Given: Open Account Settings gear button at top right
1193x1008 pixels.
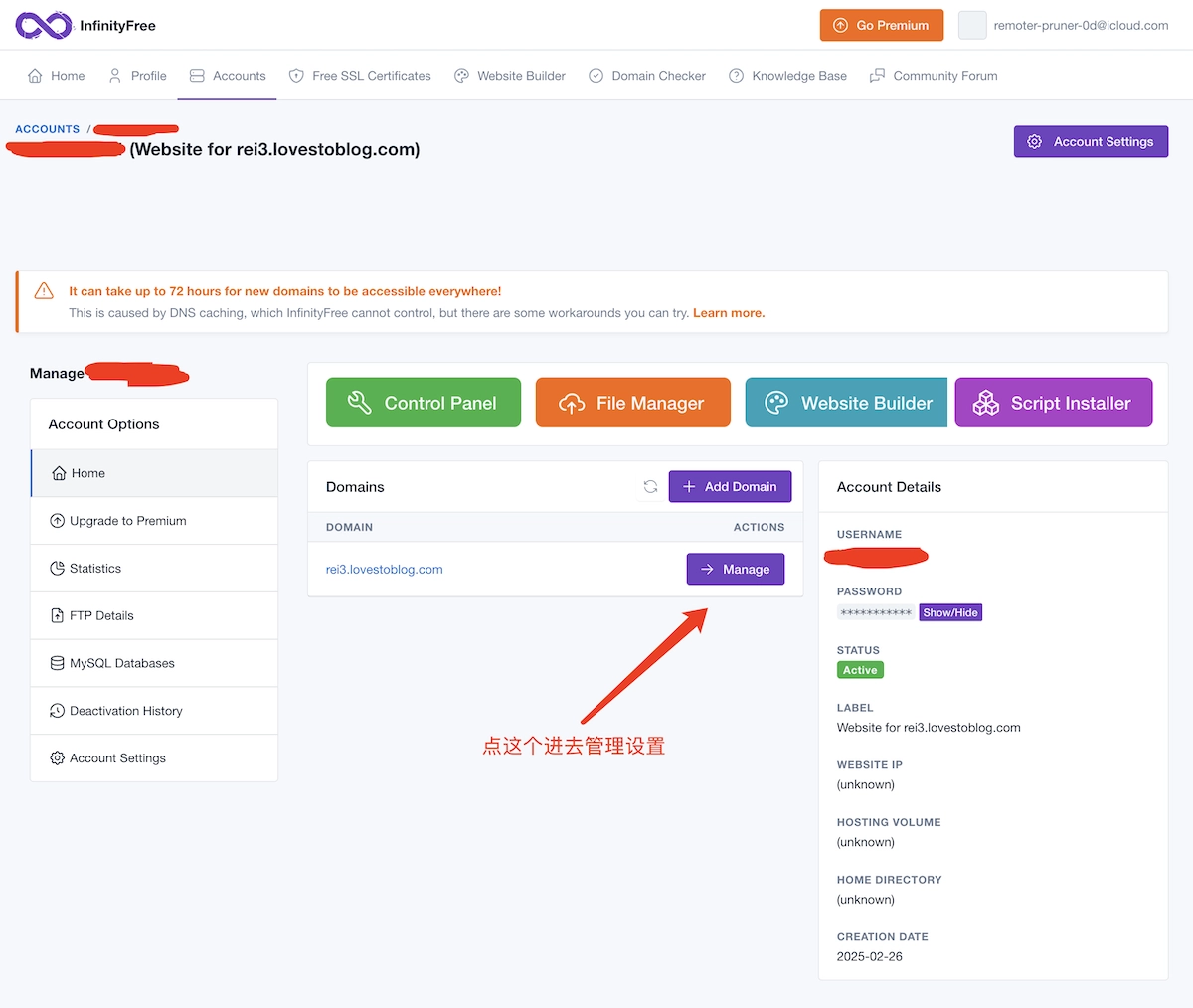Looking at the screenshot, I should coord(1091,141).
